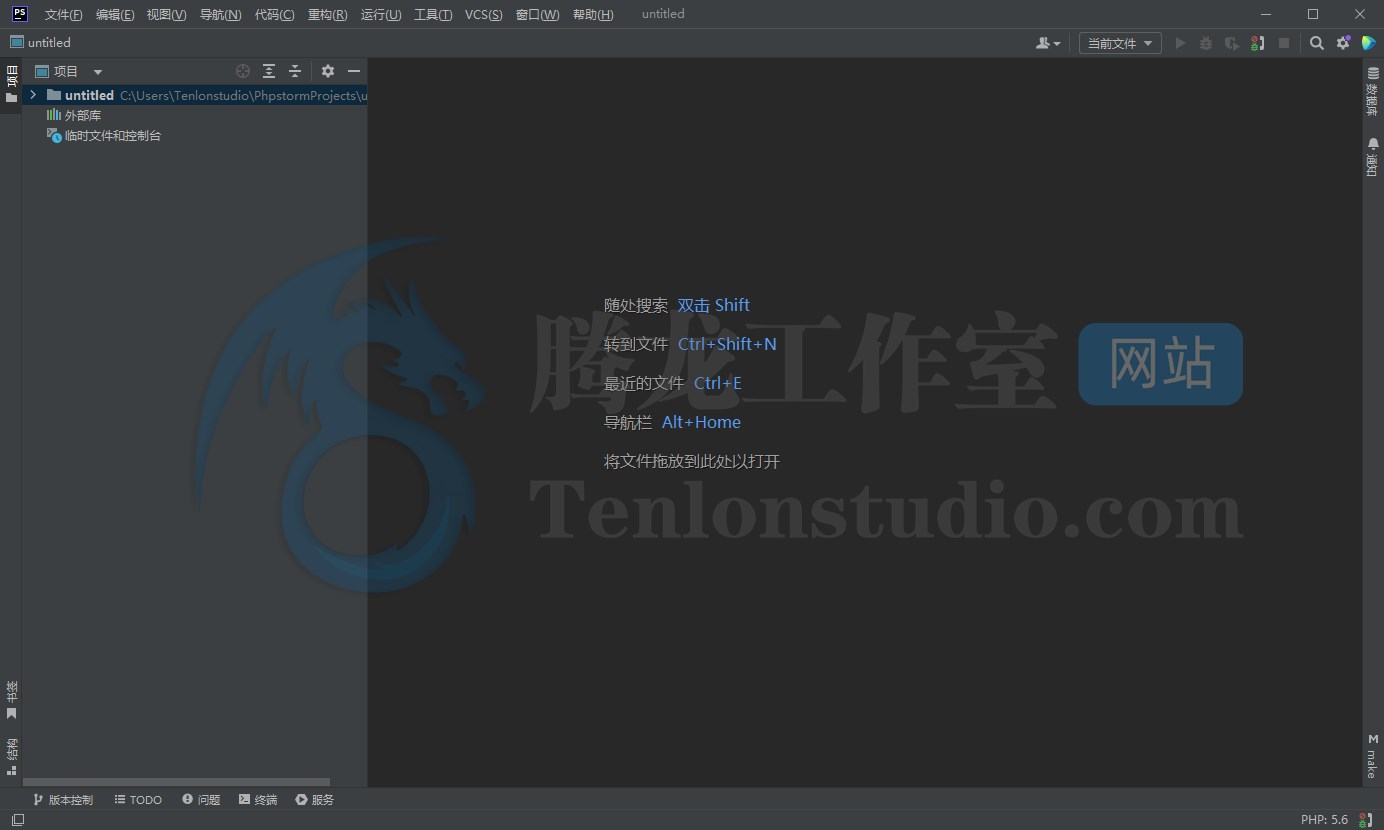Click the Ctrl+Shift+N shortcut hint
Viewport: 1384px width, 830px height.
point(727,344)
